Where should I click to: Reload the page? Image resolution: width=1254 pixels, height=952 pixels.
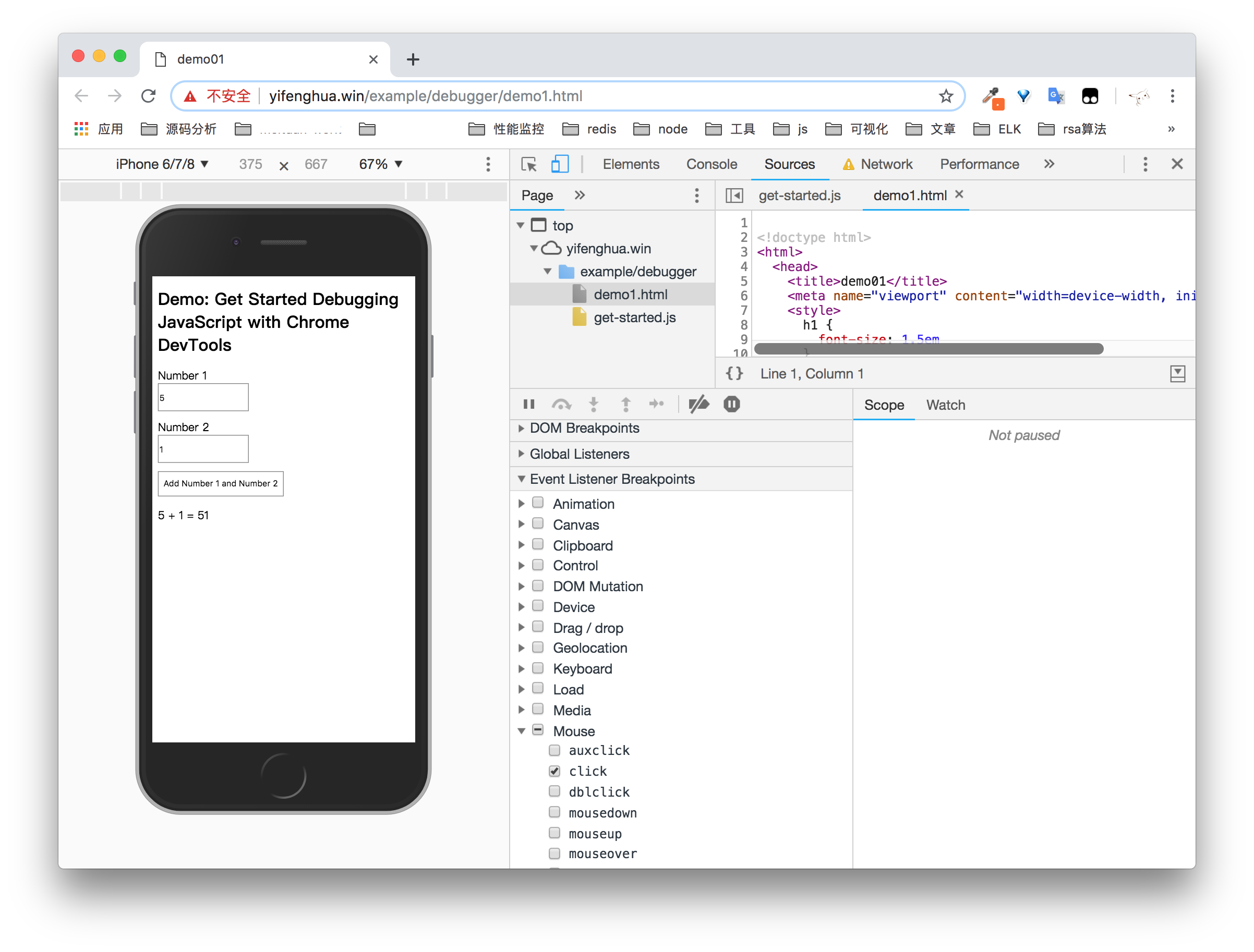pos(149,96)
